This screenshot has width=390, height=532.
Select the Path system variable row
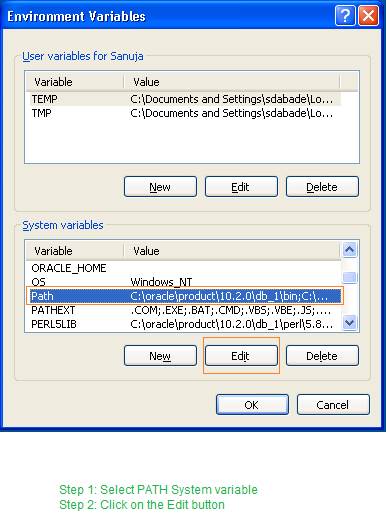tap(185, 296)
